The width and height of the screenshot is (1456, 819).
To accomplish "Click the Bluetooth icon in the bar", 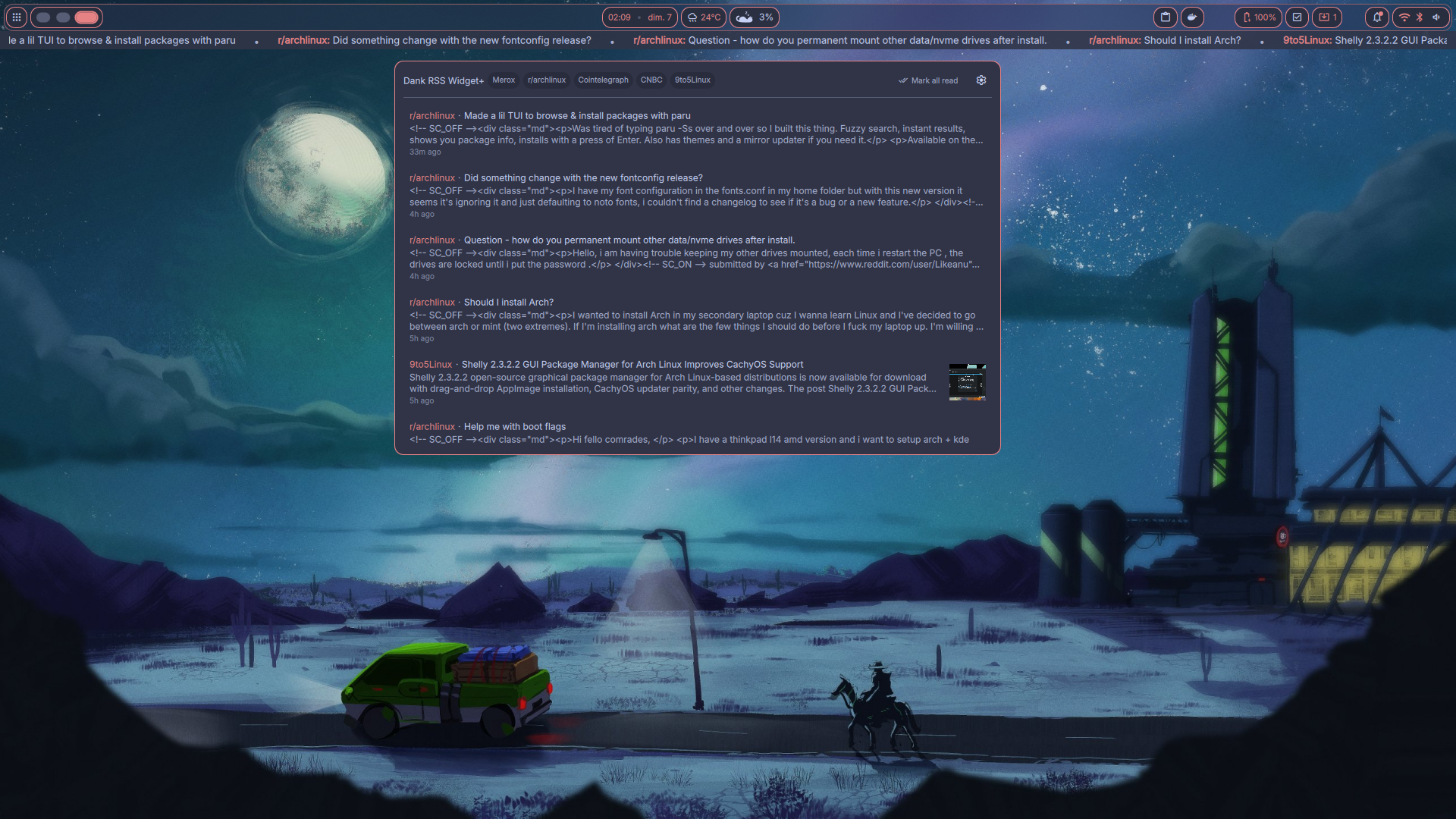I will pos(1420,17).
